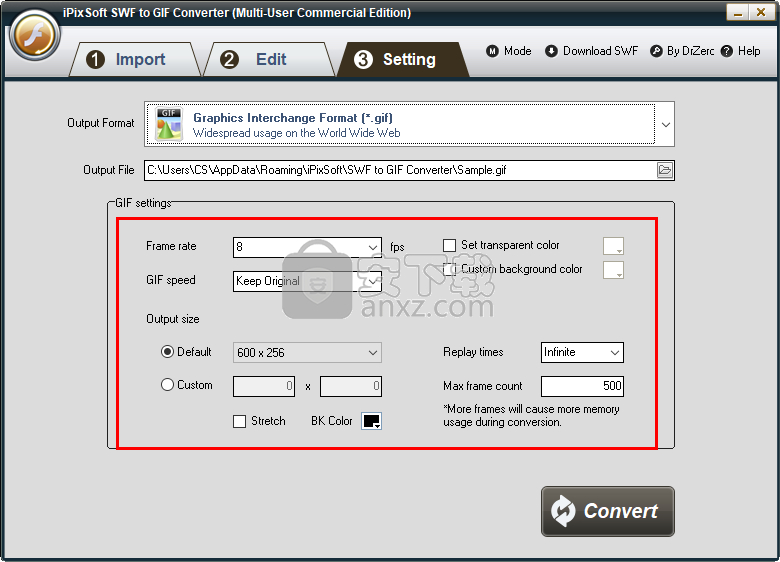Click the Mode M icon
The height and width of the screenshot is (562, 780).
(x=492, y=51)
